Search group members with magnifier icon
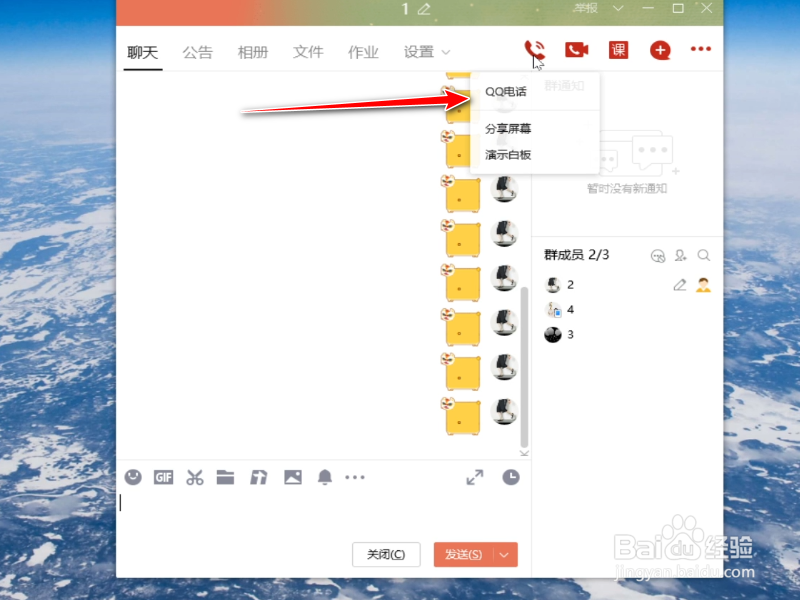This screenshot has height=600, width=800. coord(704,255)
